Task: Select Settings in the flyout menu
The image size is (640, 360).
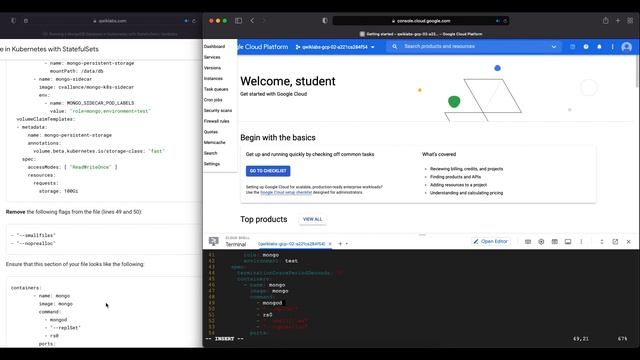Action: 212,164
